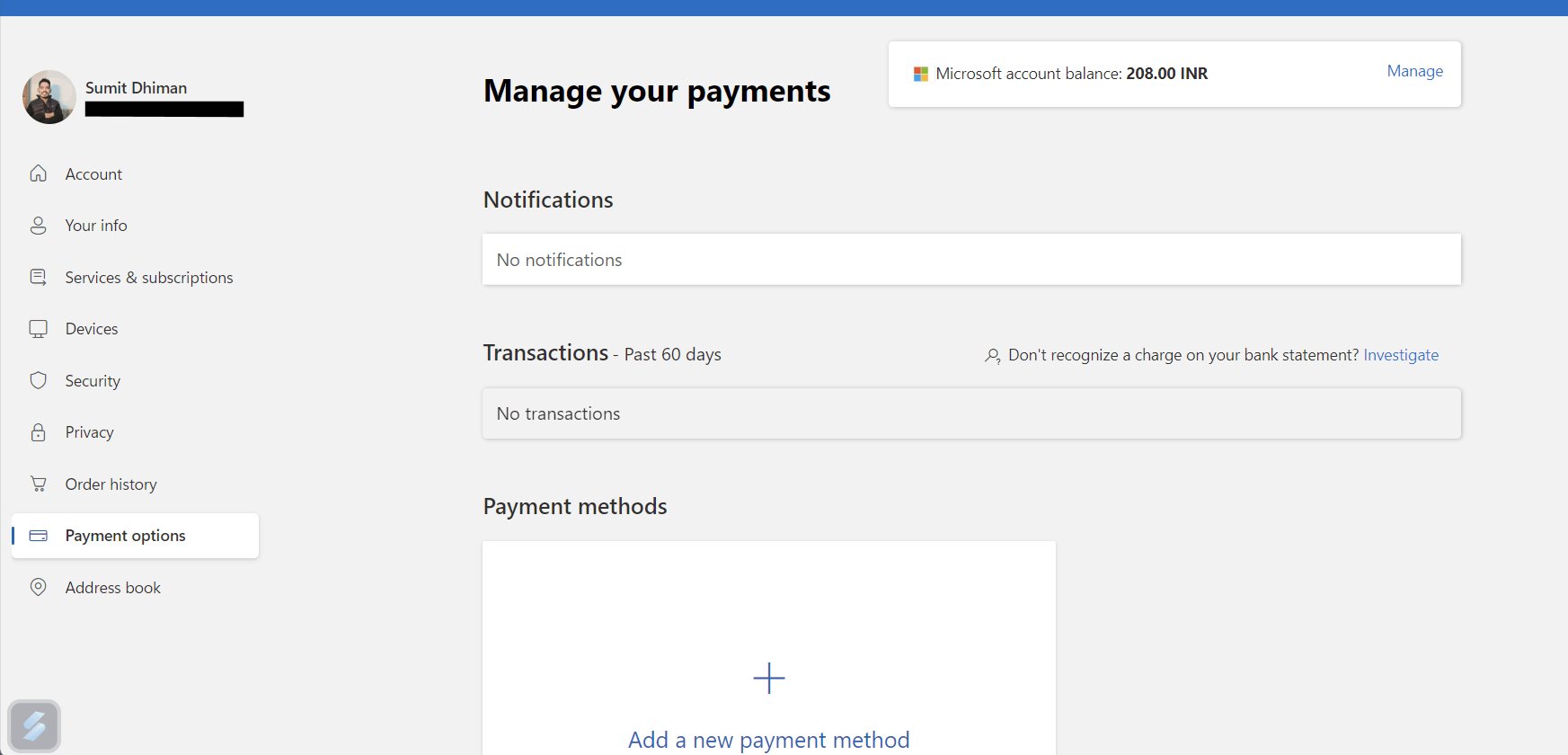Click the Account home icon
This screenshot has height=755, width=1568.
(x=38, y=173)
